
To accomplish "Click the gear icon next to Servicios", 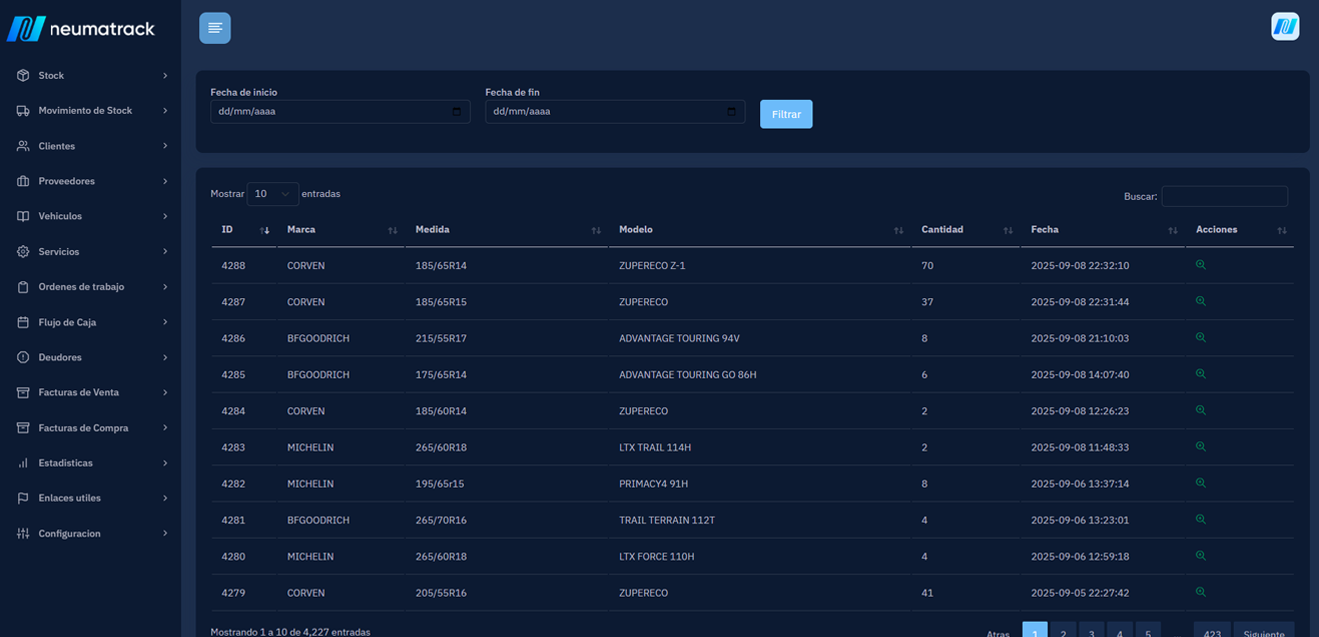I will [23, 252].
